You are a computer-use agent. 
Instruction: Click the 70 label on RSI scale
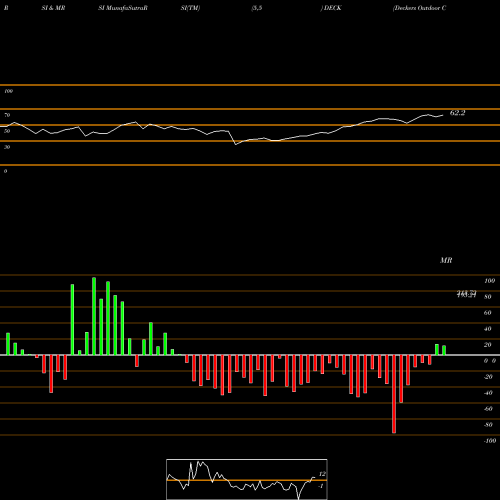point(7,115)
